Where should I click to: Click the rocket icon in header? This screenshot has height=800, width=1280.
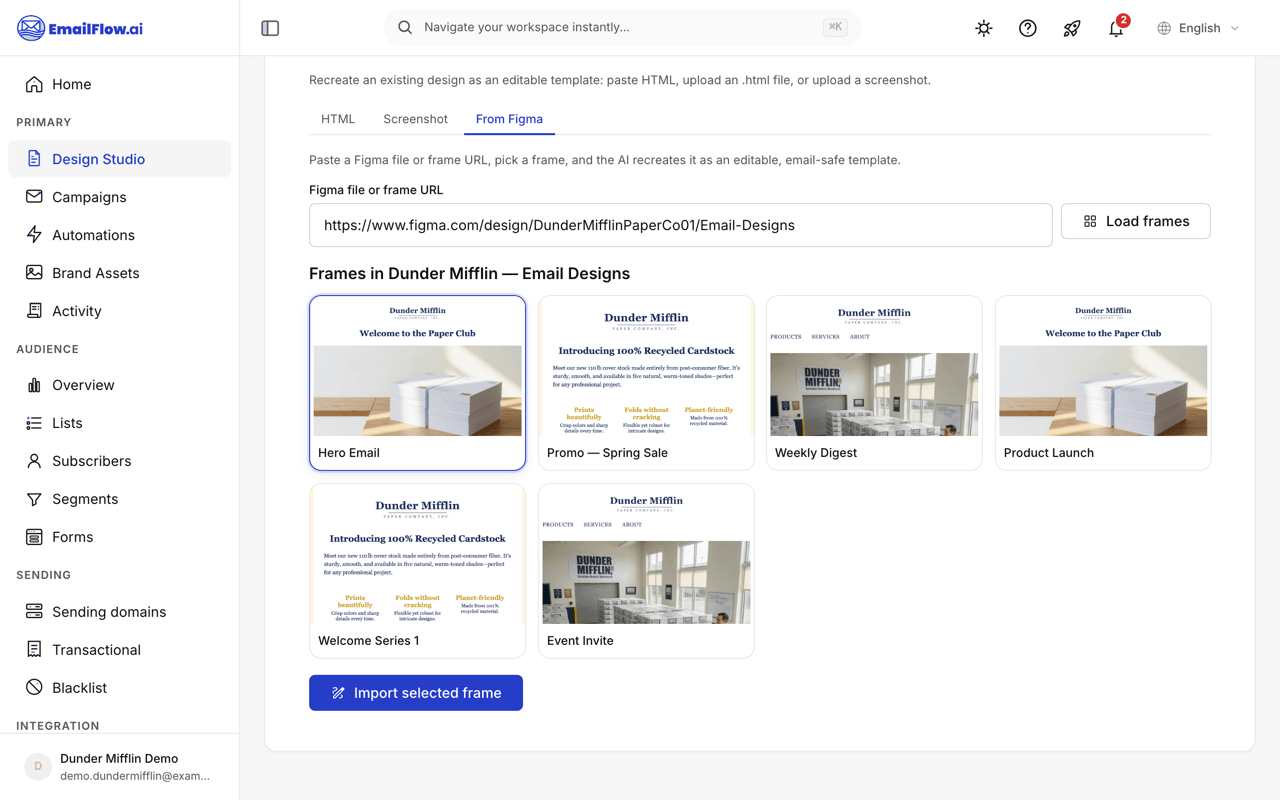(1072, 28)
